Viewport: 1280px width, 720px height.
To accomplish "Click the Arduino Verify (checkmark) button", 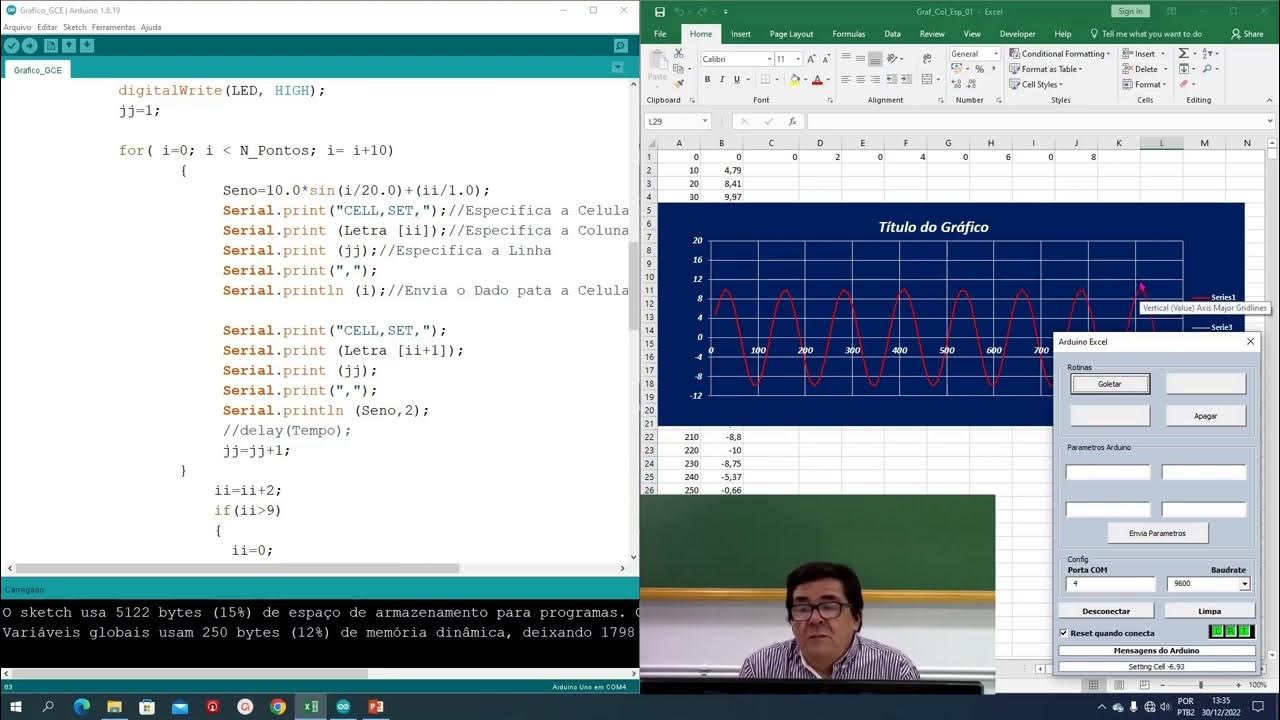I will 11,46.
